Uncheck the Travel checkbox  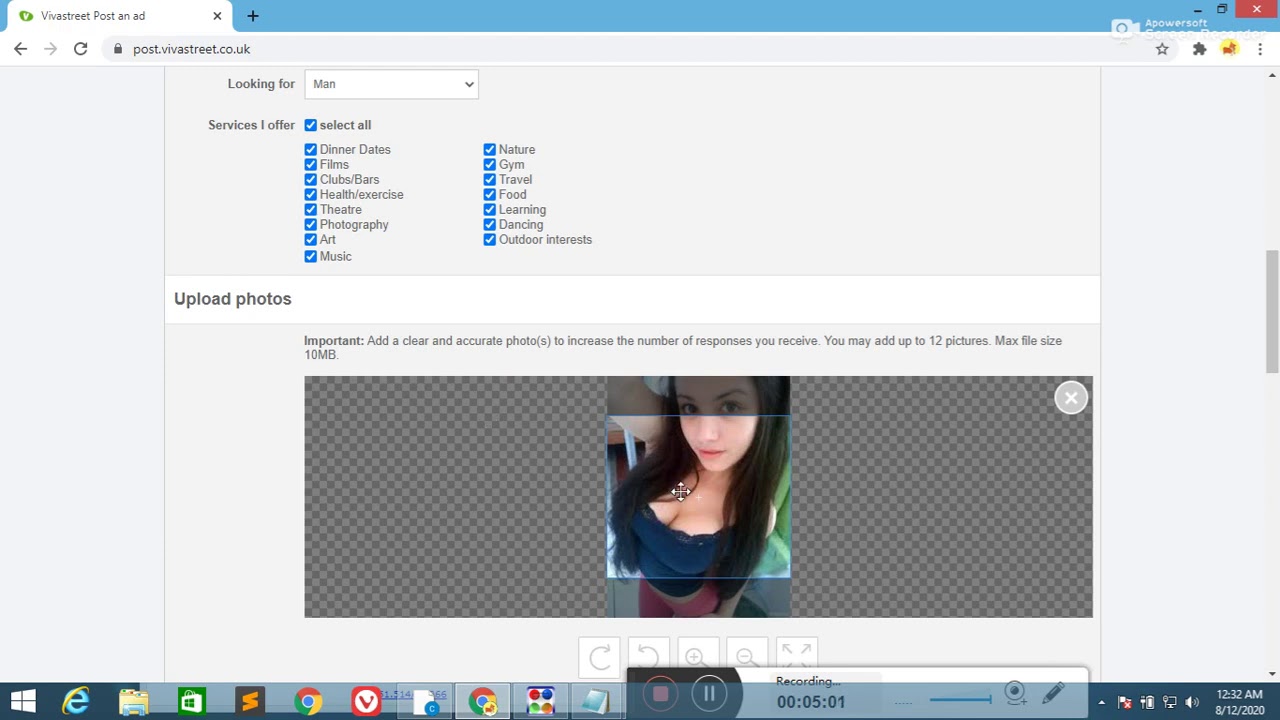pyautogui.click(x=489, y=180)
